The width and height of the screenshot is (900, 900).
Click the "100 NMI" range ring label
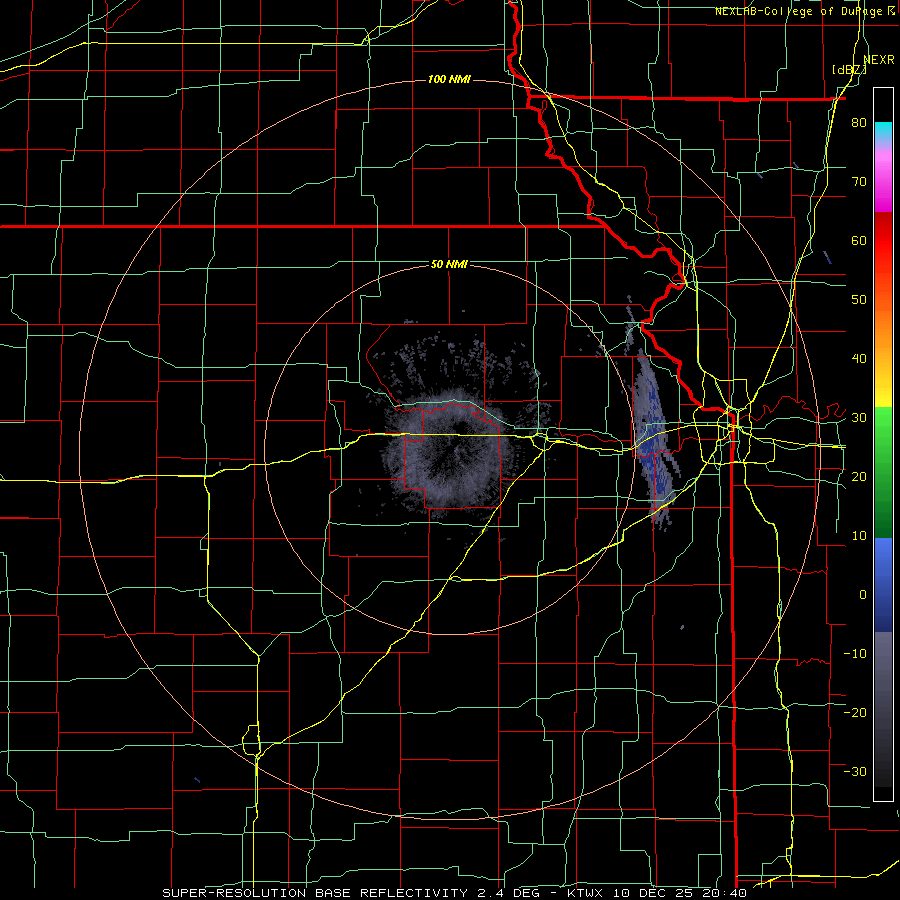tap(449, 79)
